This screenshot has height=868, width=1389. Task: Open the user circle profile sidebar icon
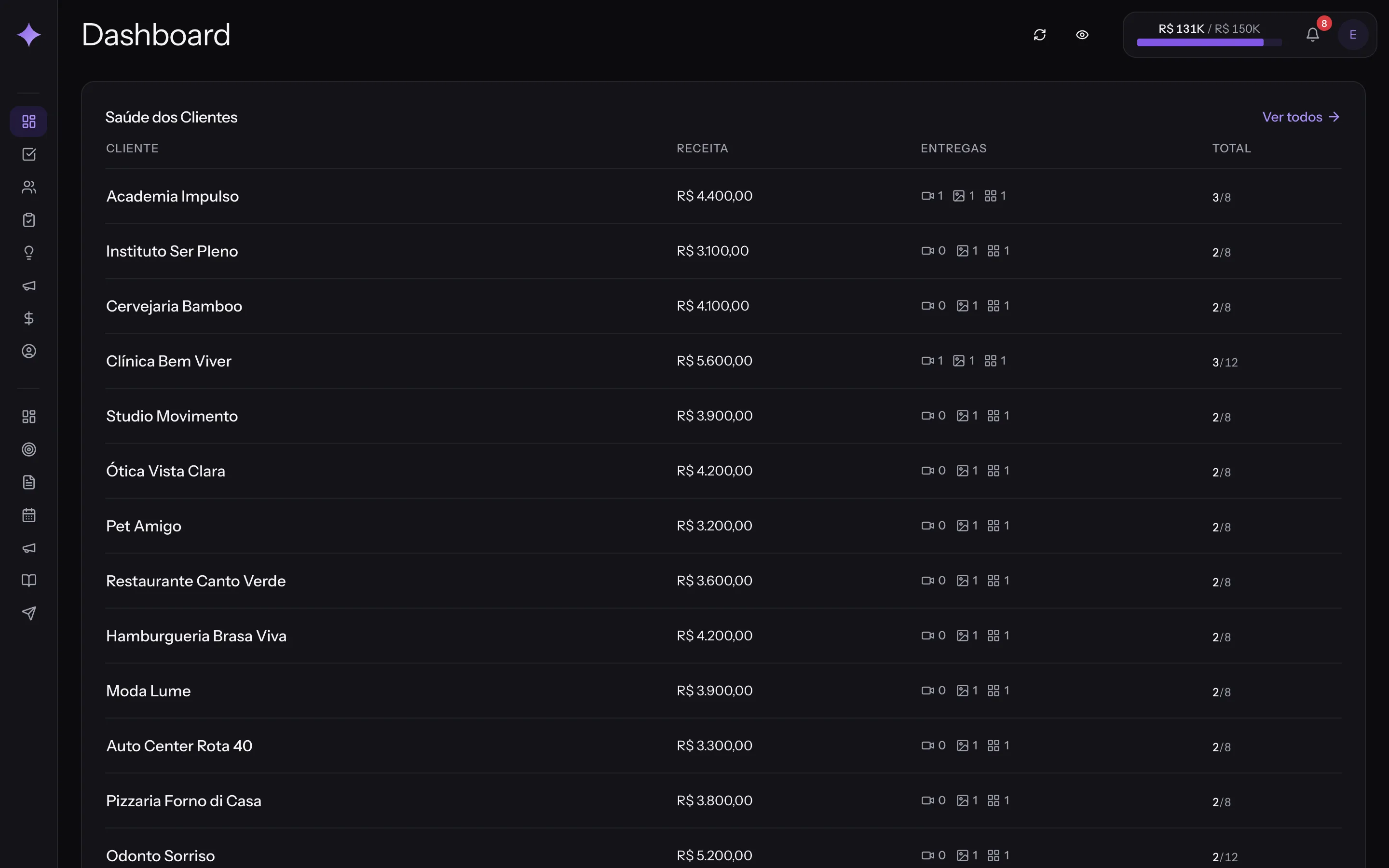[x=29, y=352]
